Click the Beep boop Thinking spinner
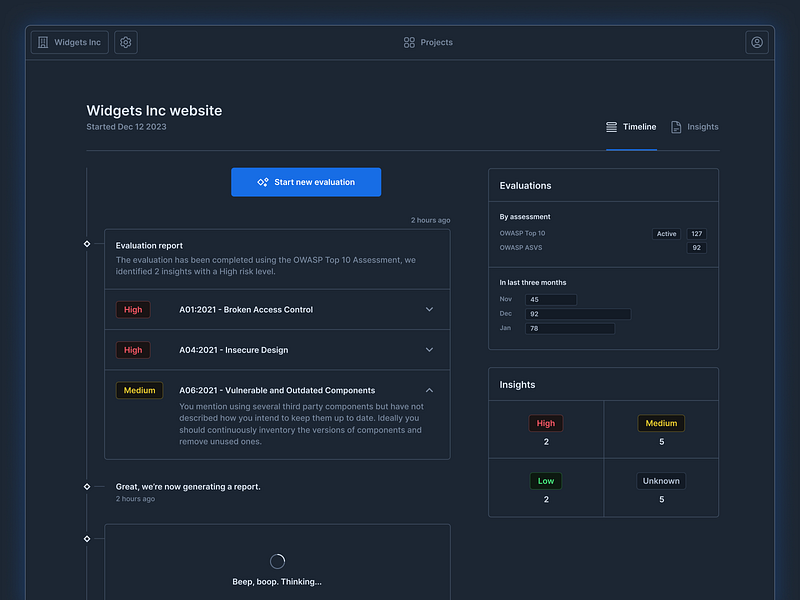This screenshot has width=800, height=600. point(277,561)
